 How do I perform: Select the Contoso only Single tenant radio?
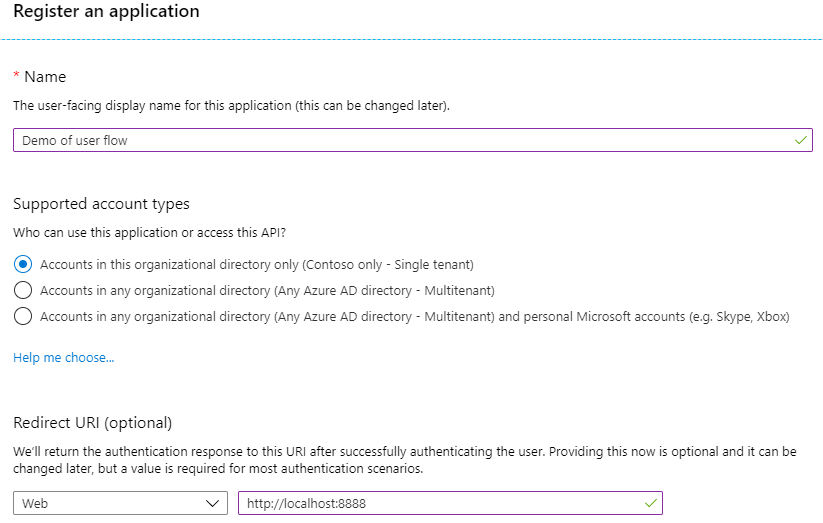tap(23, 265)
